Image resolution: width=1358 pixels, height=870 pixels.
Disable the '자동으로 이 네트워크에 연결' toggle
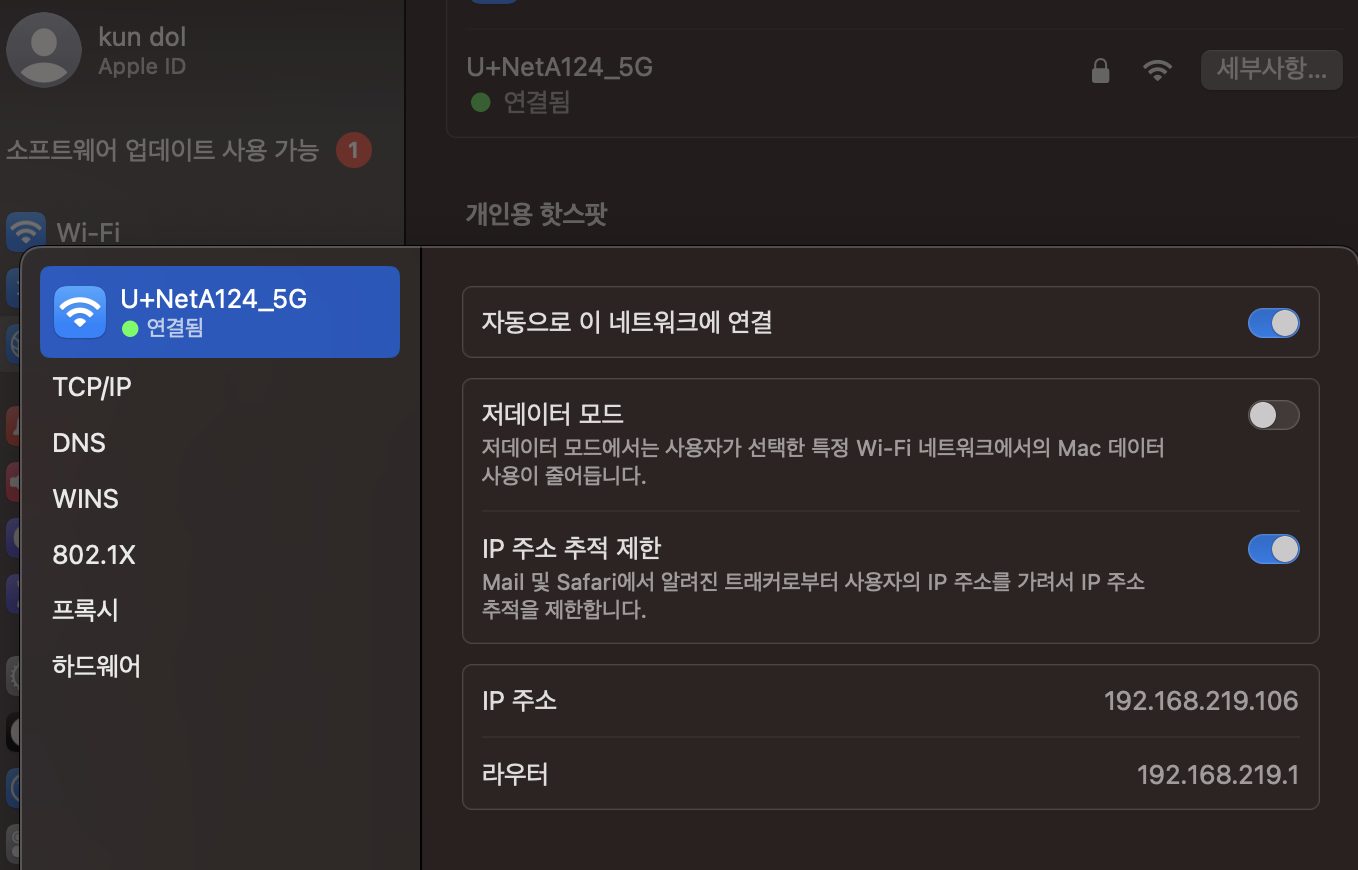(1273, 322)
